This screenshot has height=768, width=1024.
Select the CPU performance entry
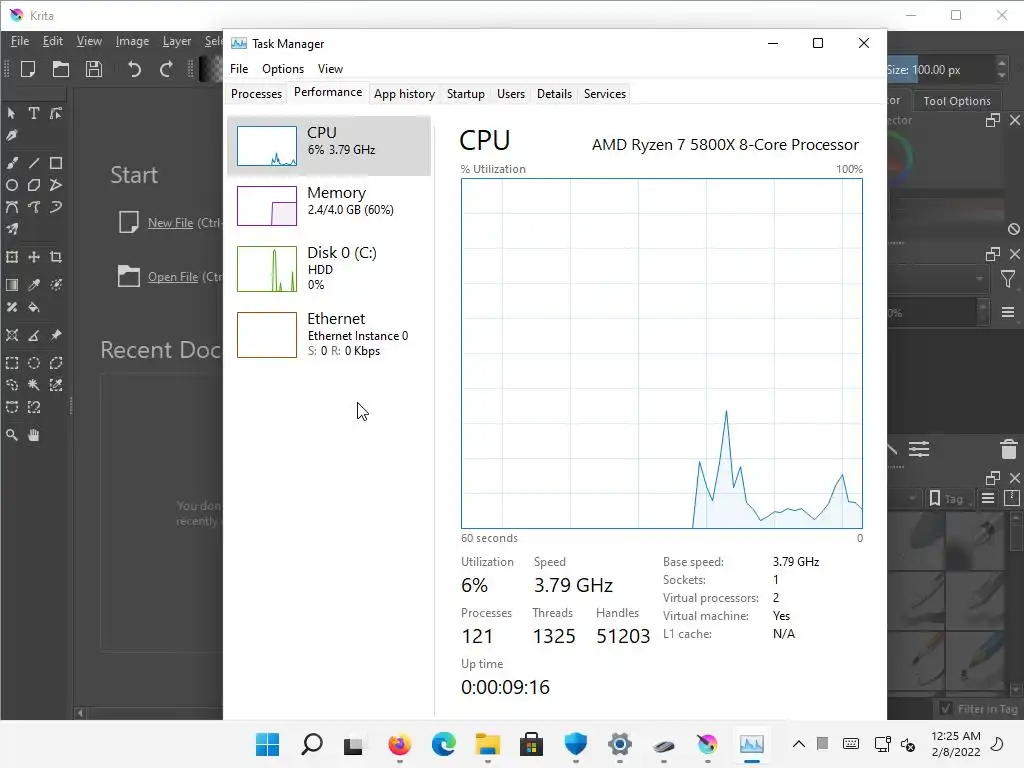(329, 146)
